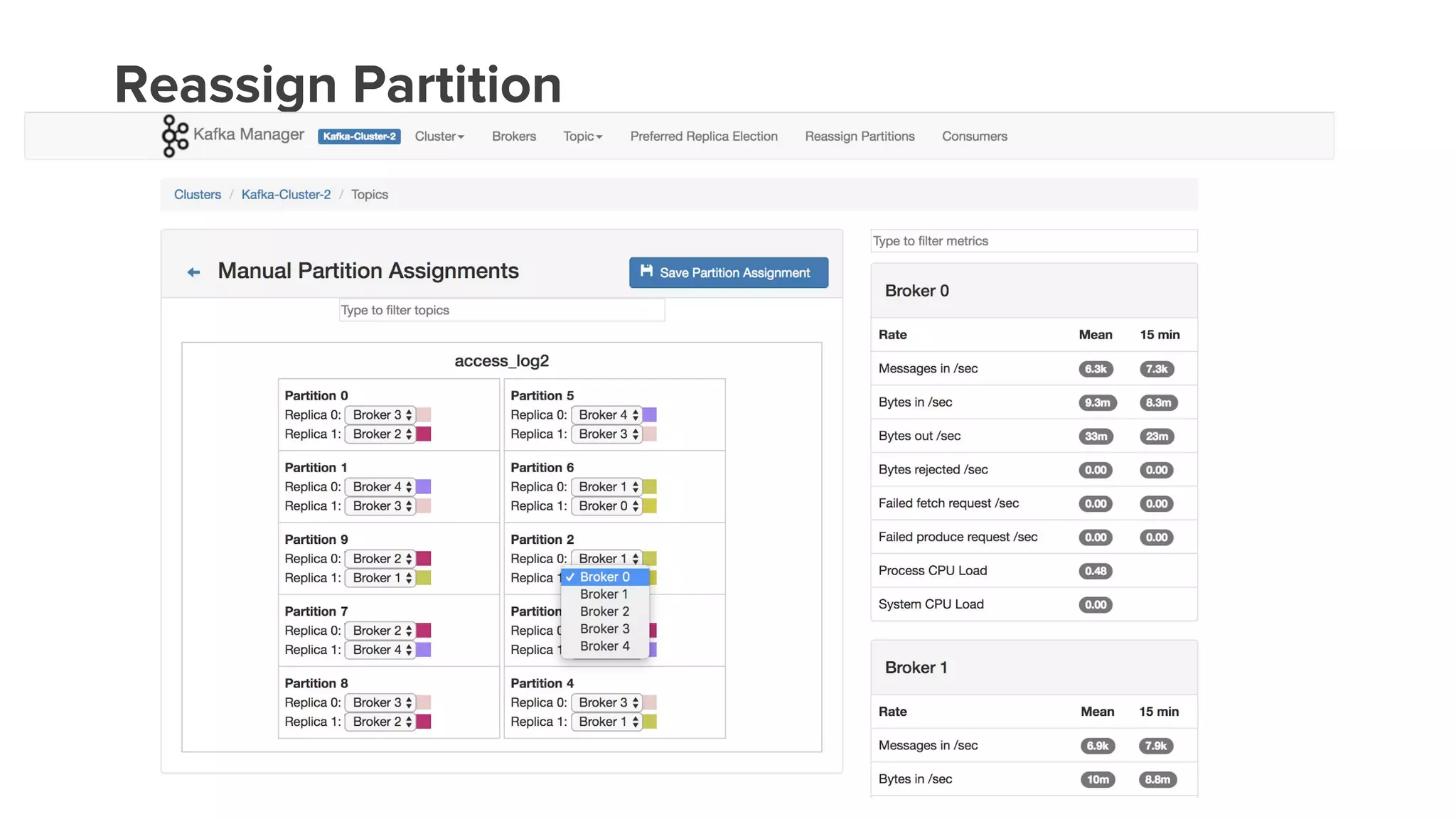Open the Topic navbar dropdown

[582, 136]
